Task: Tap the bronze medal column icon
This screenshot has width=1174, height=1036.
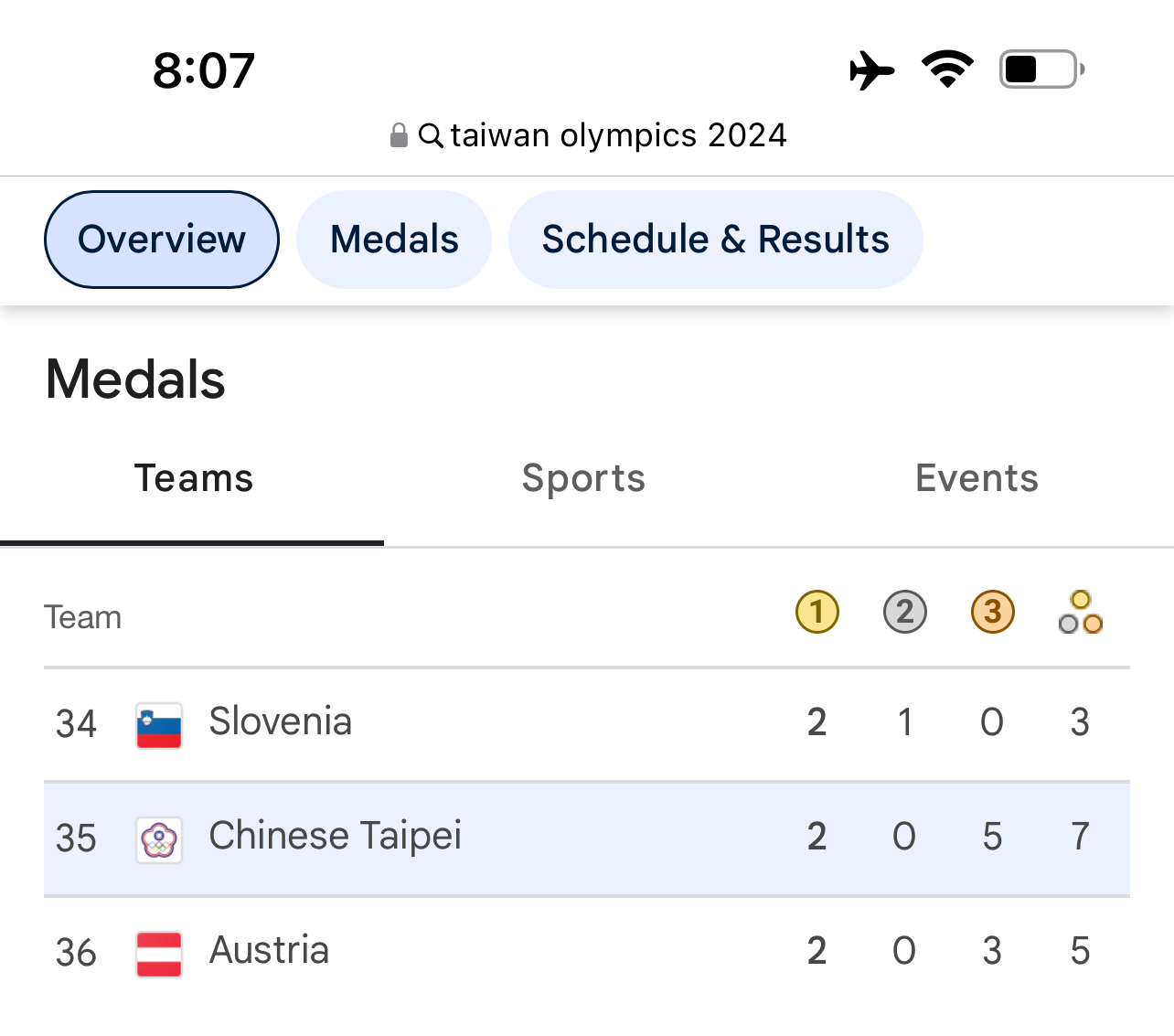Action: pos(992,612)
